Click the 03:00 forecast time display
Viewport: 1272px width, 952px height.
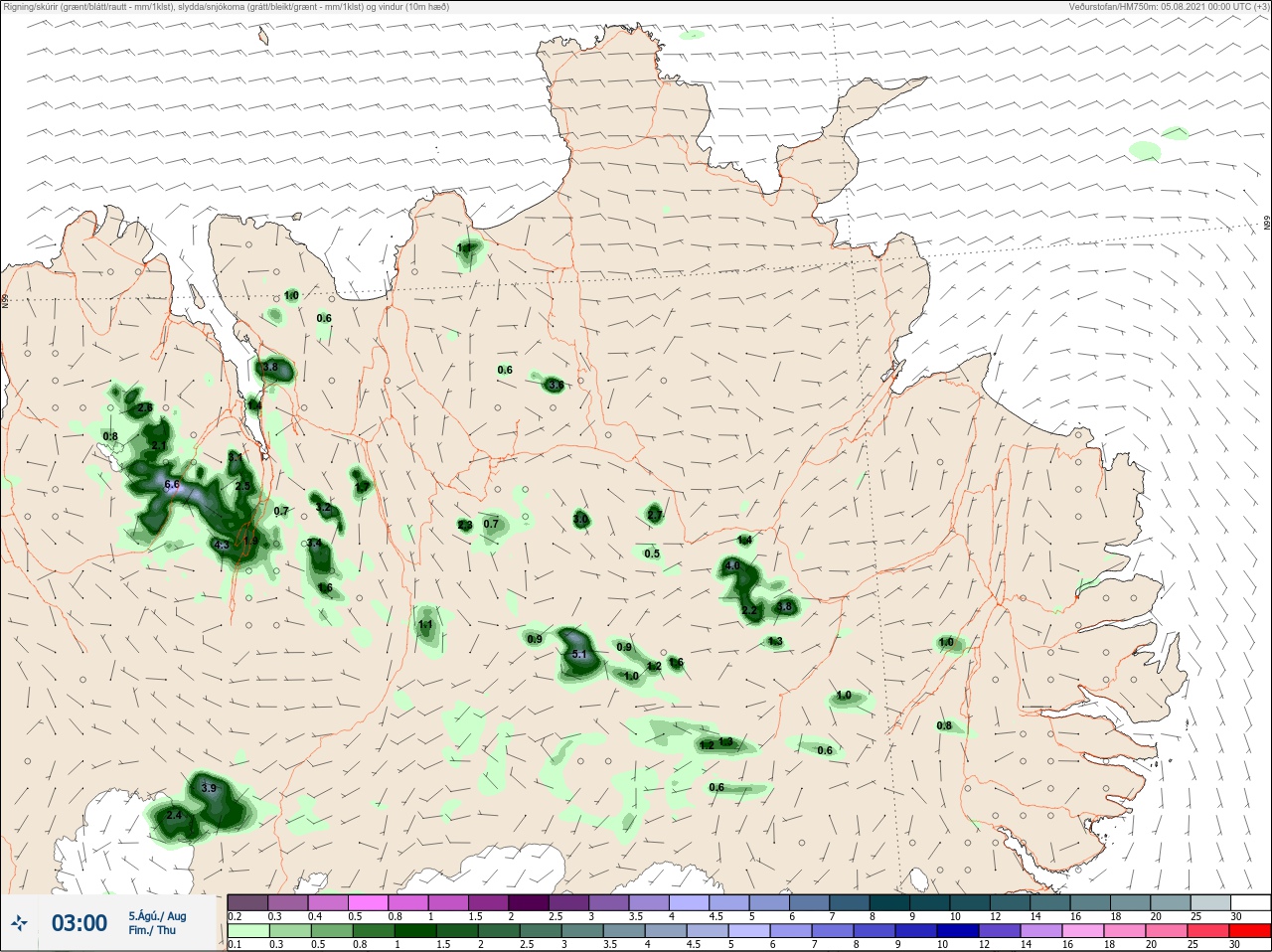pyautogui.click(x=79, y=923)
